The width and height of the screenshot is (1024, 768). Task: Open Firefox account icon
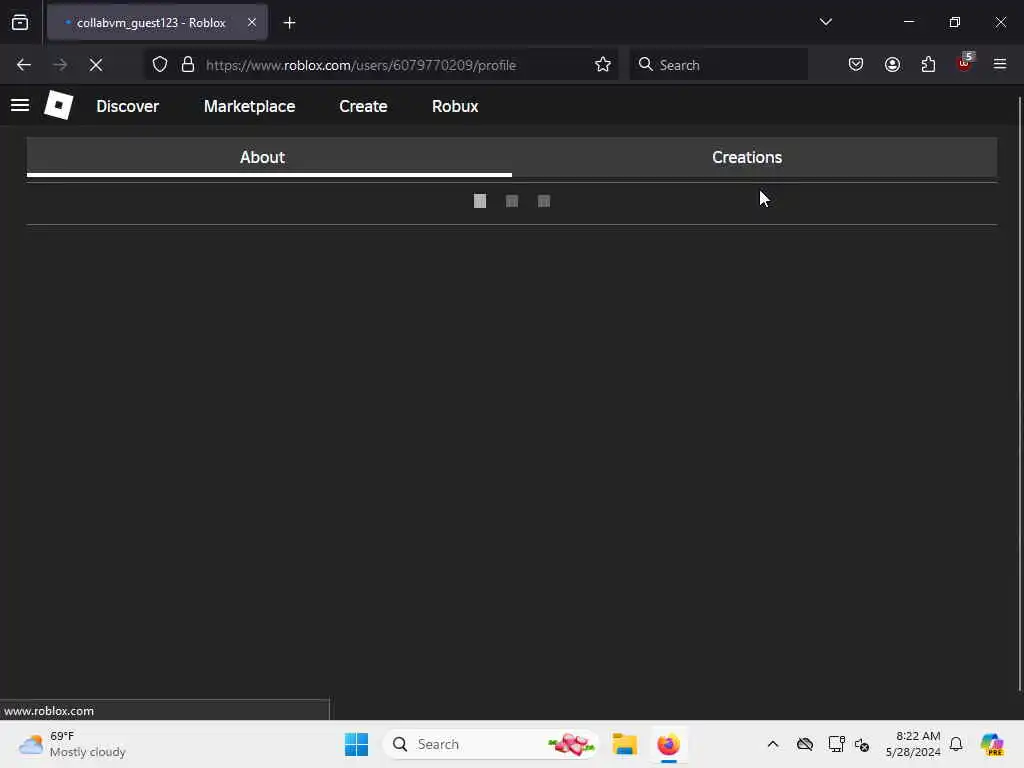pos(892,65)
